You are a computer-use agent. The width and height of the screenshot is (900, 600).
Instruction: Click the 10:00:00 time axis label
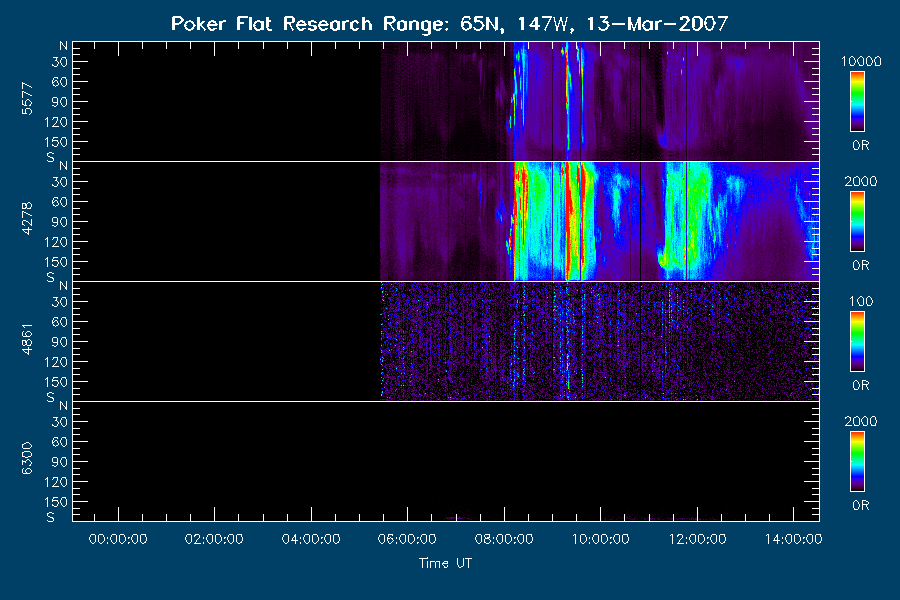point(600,539)
